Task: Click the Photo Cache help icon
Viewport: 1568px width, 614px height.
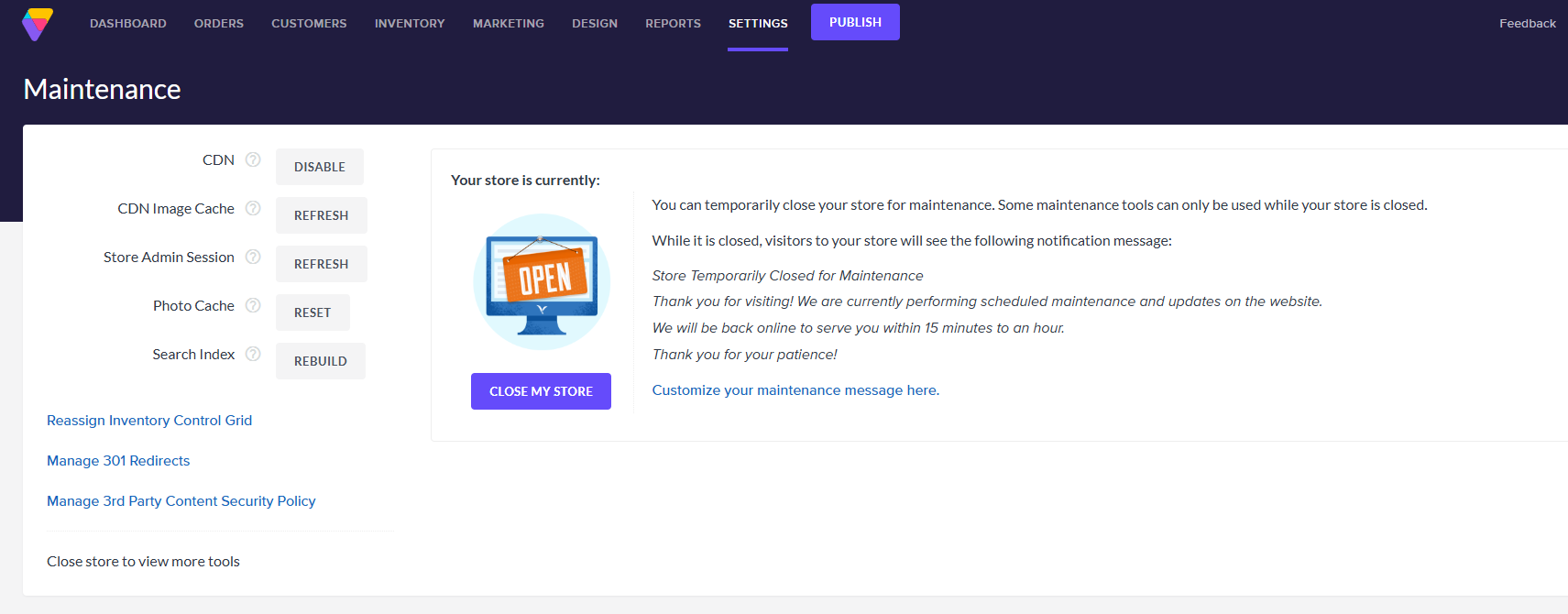Action: (x=253, y=305)
